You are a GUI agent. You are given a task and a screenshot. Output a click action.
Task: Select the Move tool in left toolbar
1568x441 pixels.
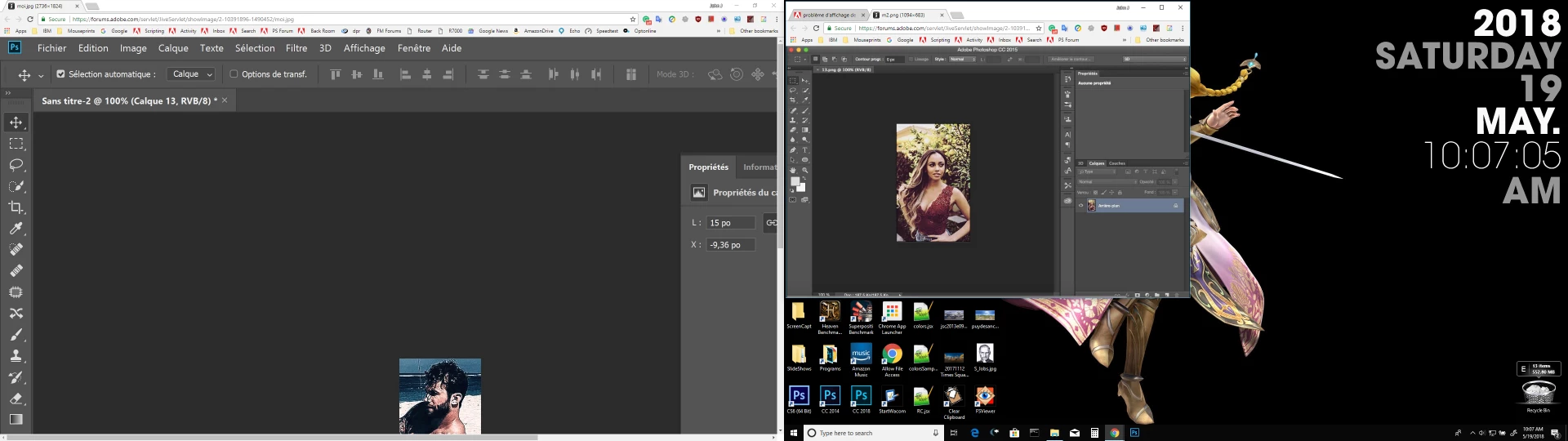point(16,122)
